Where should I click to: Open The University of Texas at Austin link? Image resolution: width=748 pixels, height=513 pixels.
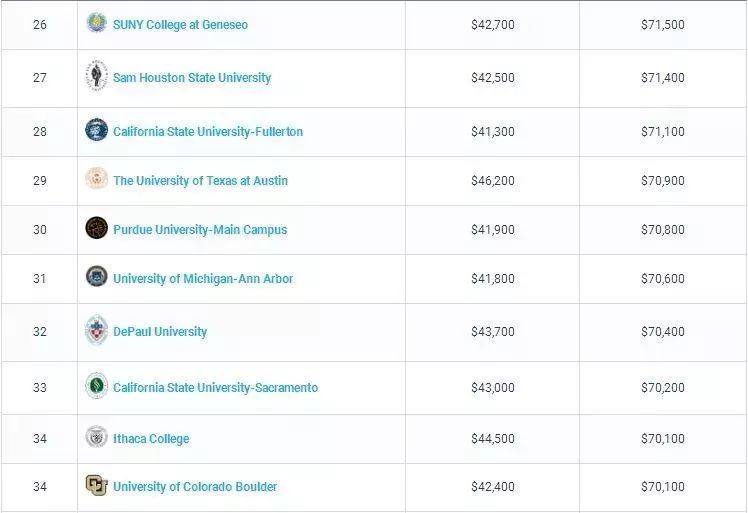pos(200,180)
